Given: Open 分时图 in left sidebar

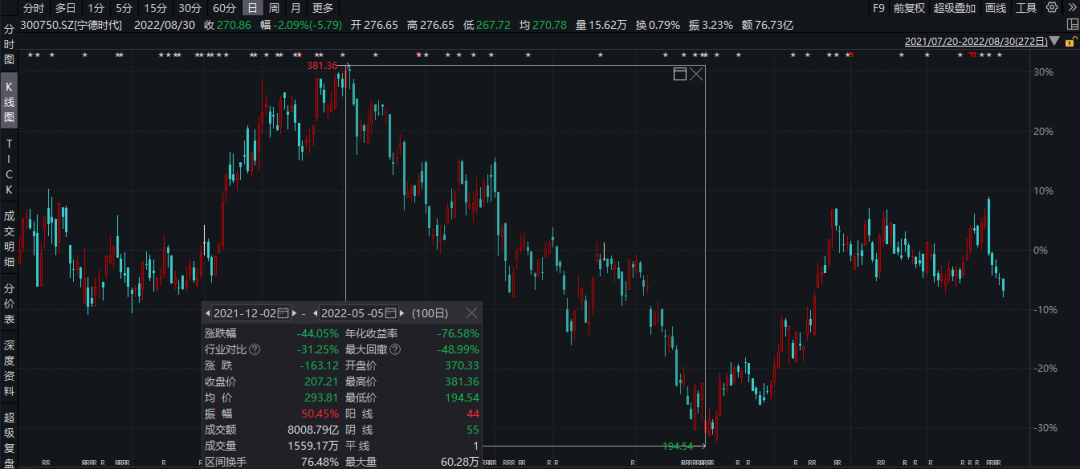Looking at the screenshot, I should (9, 45).
